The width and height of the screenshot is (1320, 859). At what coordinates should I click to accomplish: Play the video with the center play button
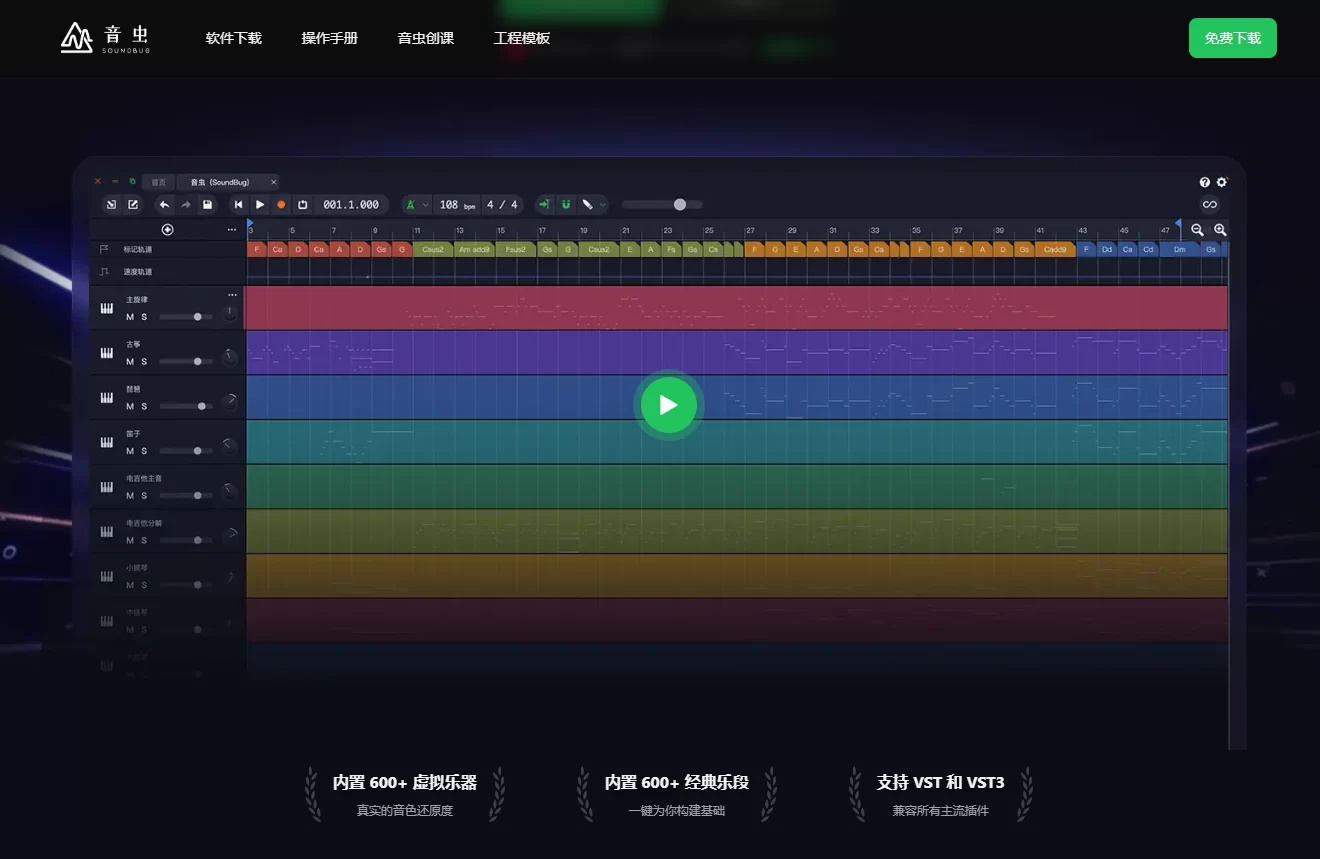668,405
